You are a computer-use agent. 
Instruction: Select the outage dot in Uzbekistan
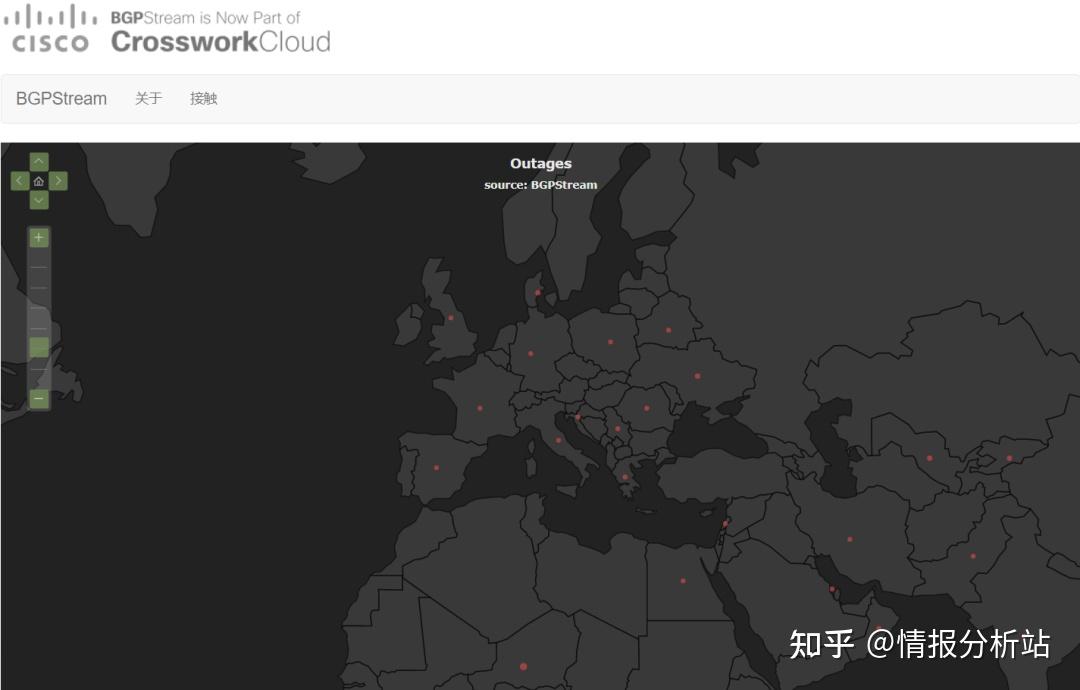[x=930, y=458]
